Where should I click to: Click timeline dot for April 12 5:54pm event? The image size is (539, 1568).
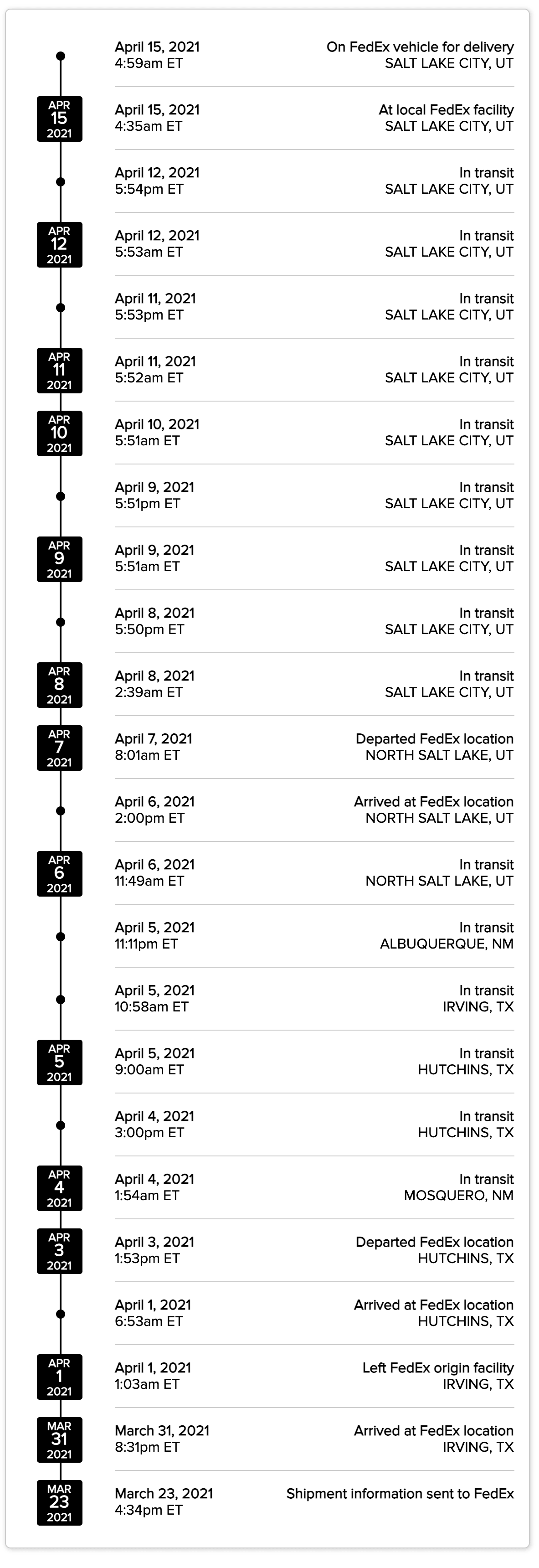[60, 182]
